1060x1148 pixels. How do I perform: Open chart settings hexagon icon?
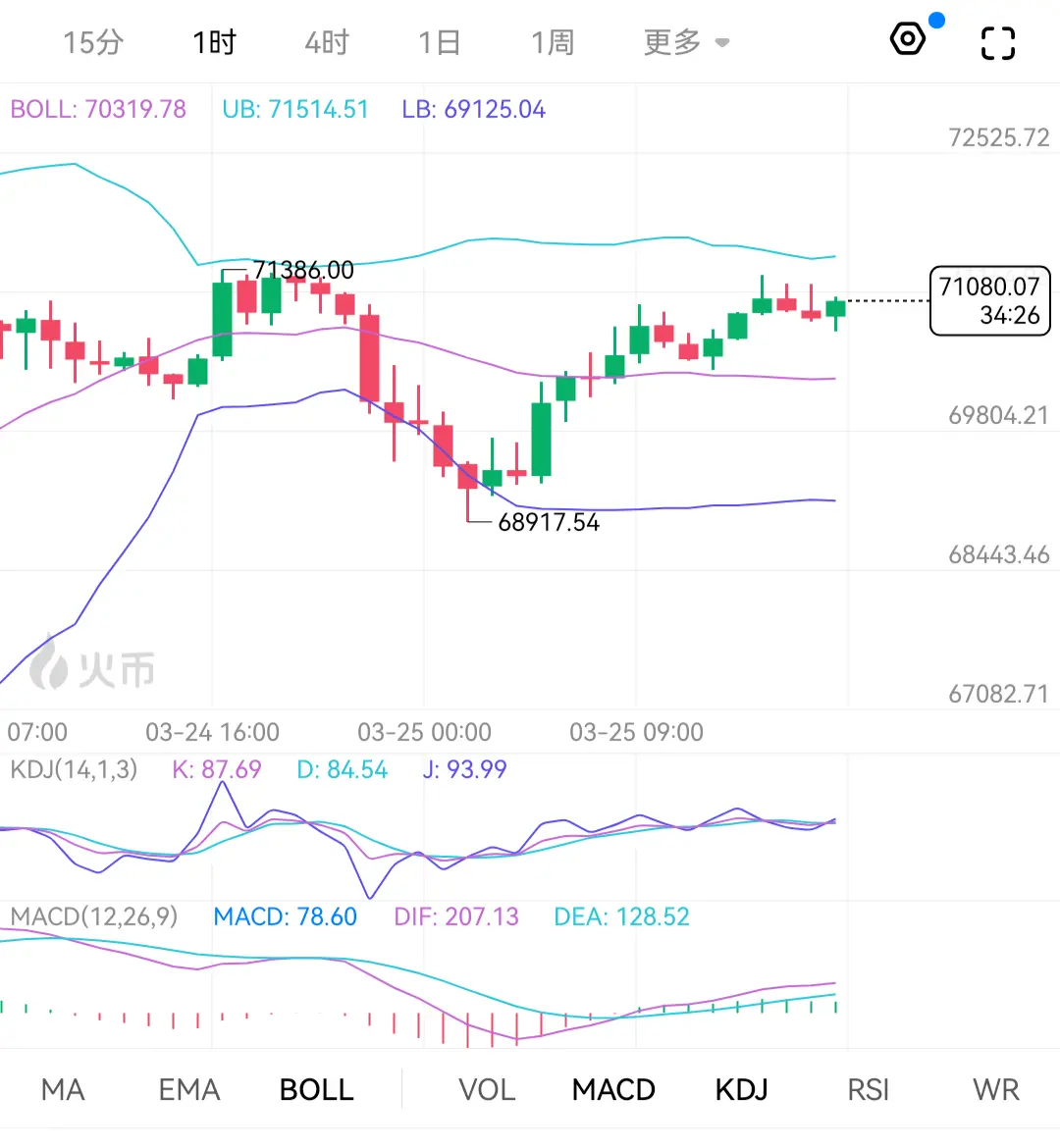[908, 39]
